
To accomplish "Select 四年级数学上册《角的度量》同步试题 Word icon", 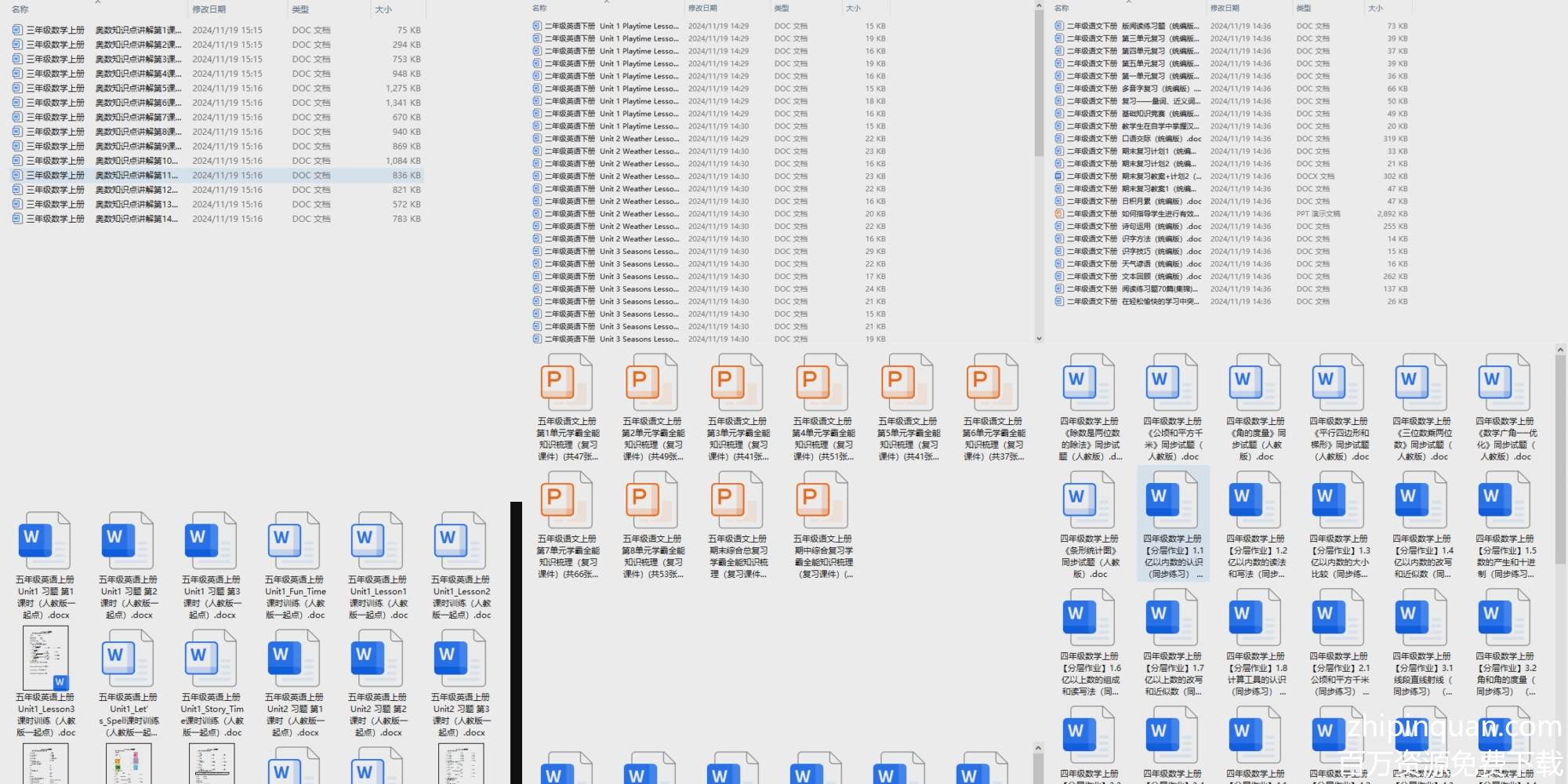I will pos(1254,382).
